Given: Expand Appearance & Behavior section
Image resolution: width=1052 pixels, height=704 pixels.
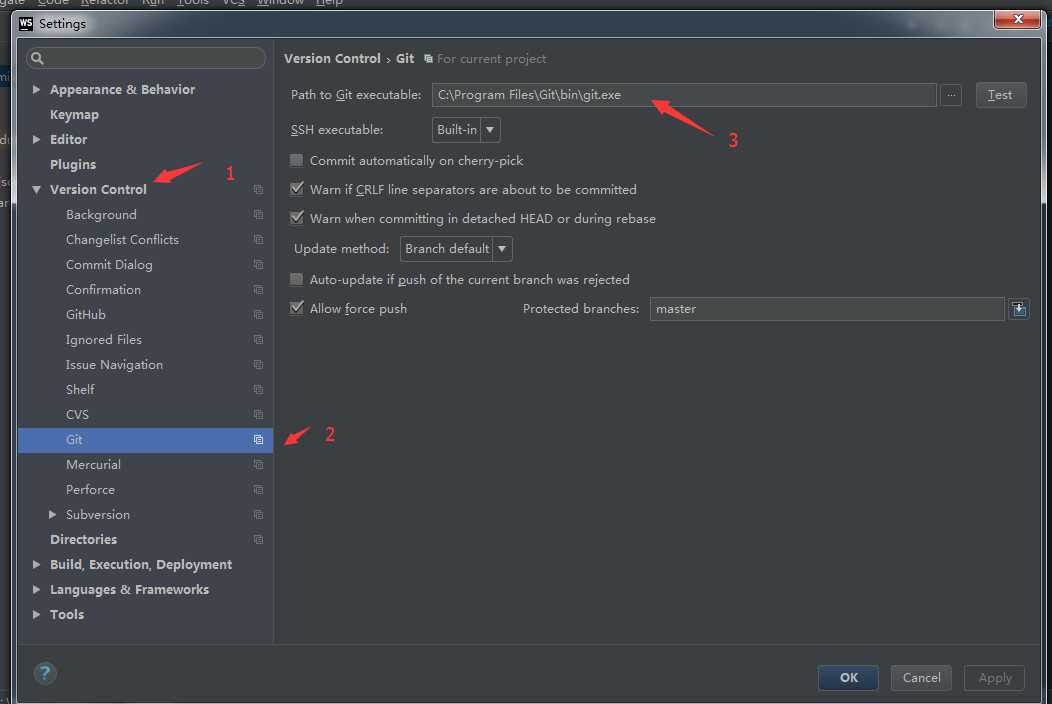Looking at the screenshot, I should click(x=36, y=89).
